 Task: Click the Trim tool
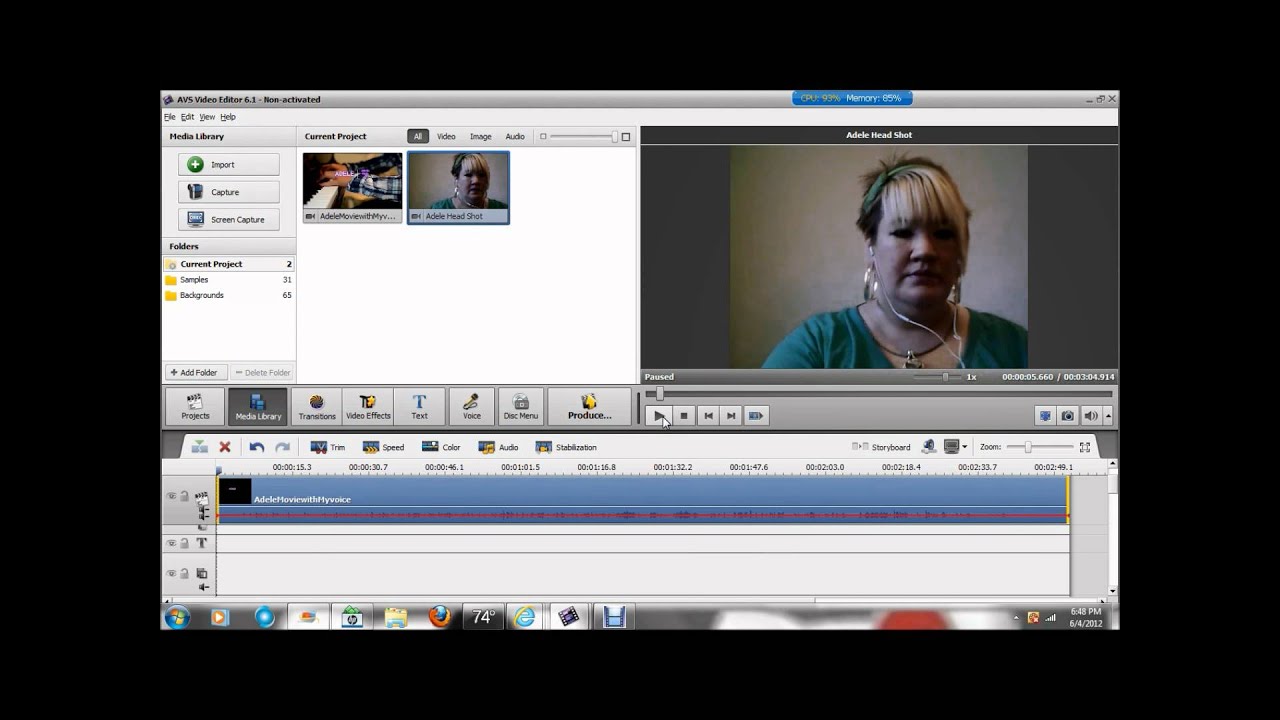tap(328, 447)
